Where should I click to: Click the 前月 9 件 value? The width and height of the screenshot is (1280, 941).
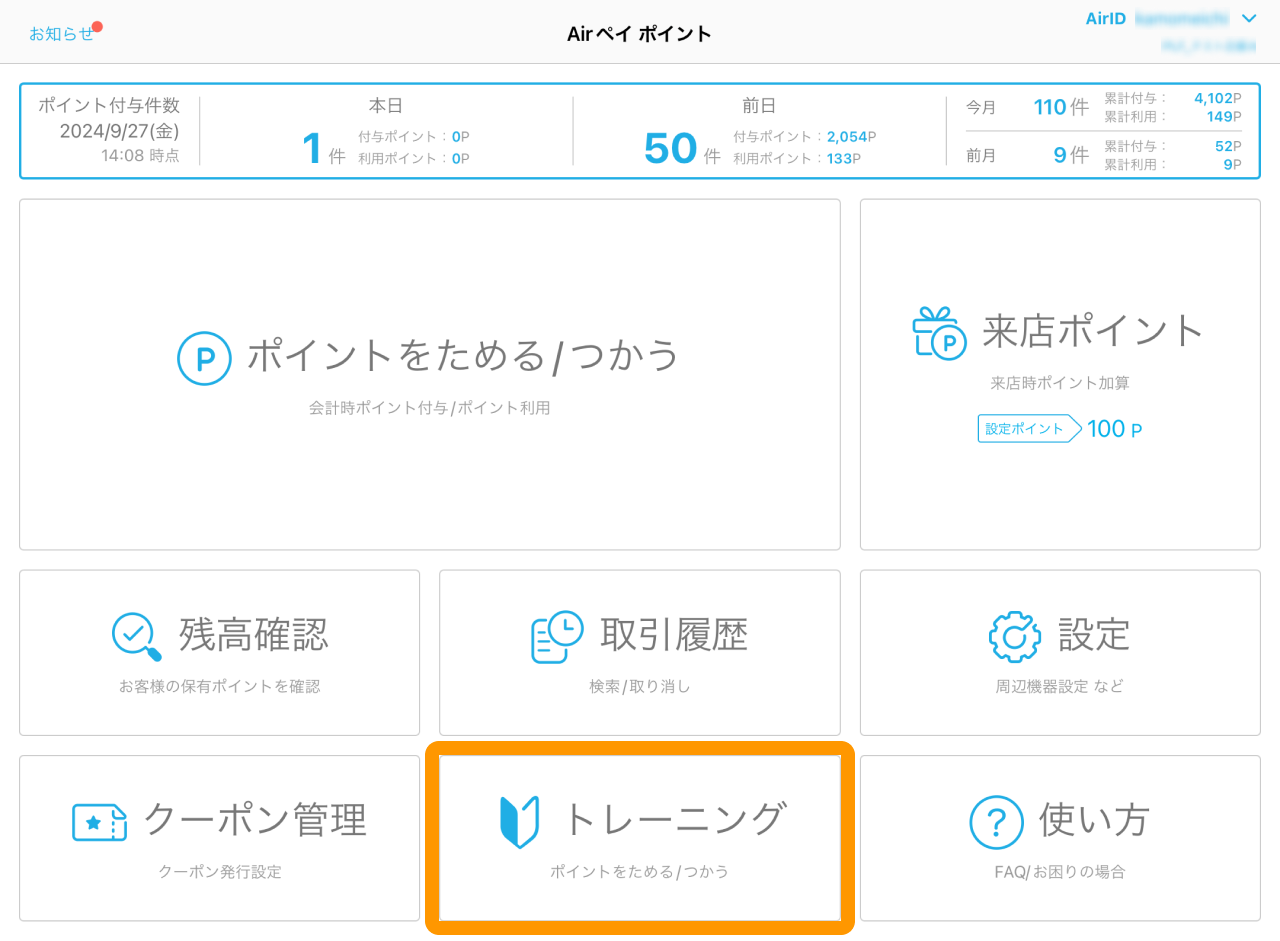[1071, 155]
